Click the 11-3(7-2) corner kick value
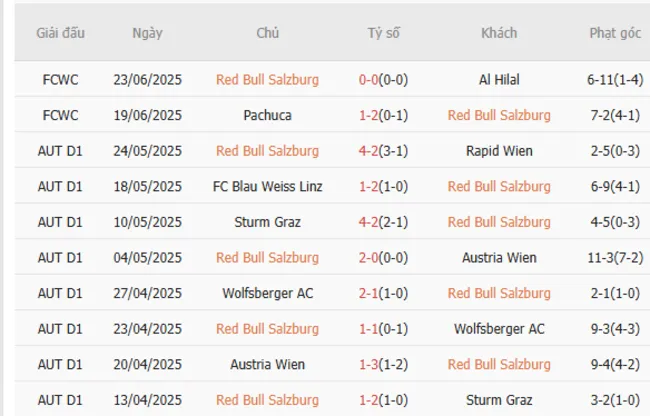 pyautogui.click(x=615, y=257)
